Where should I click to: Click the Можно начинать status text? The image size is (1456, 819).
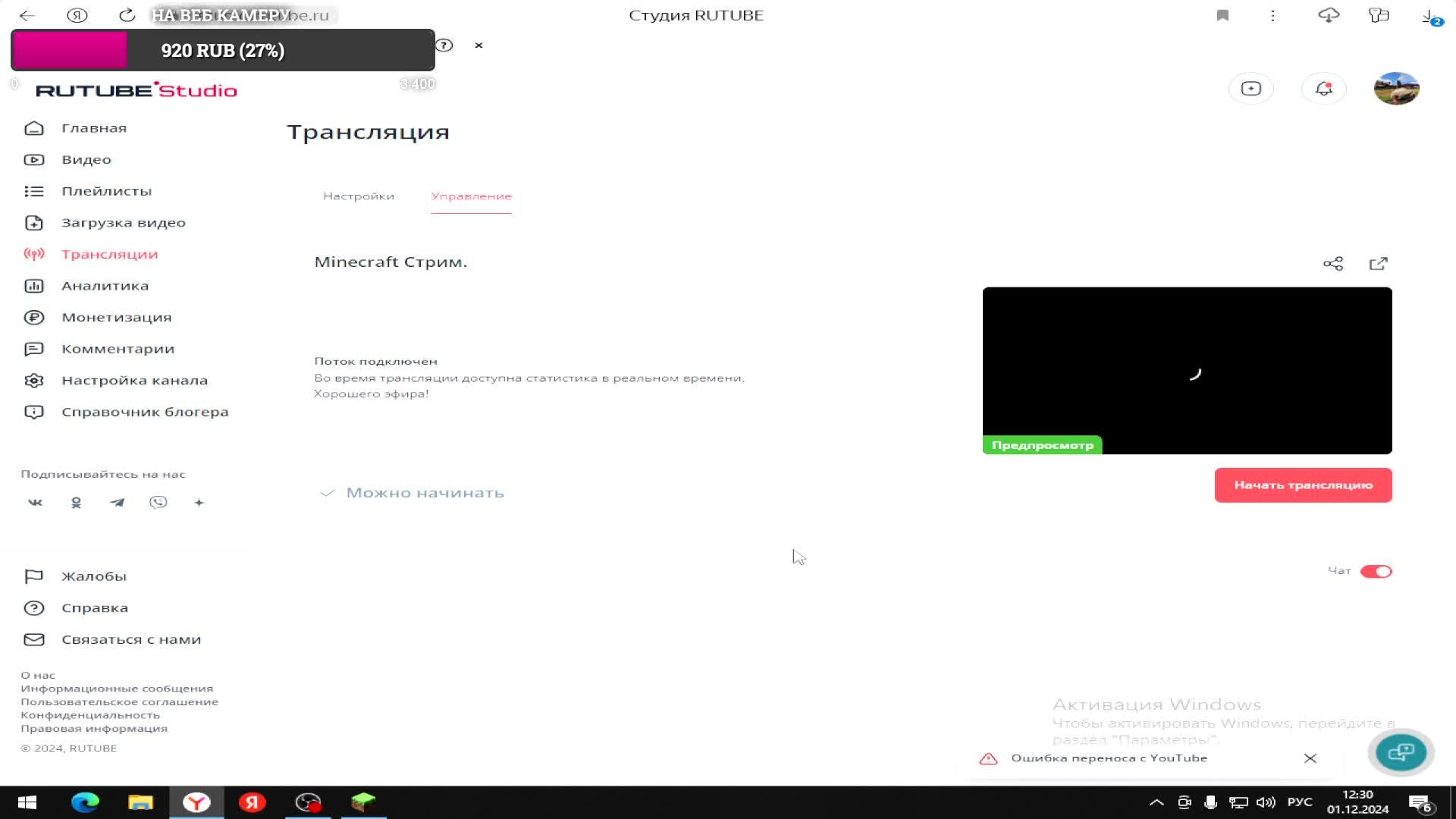(425, 493)
